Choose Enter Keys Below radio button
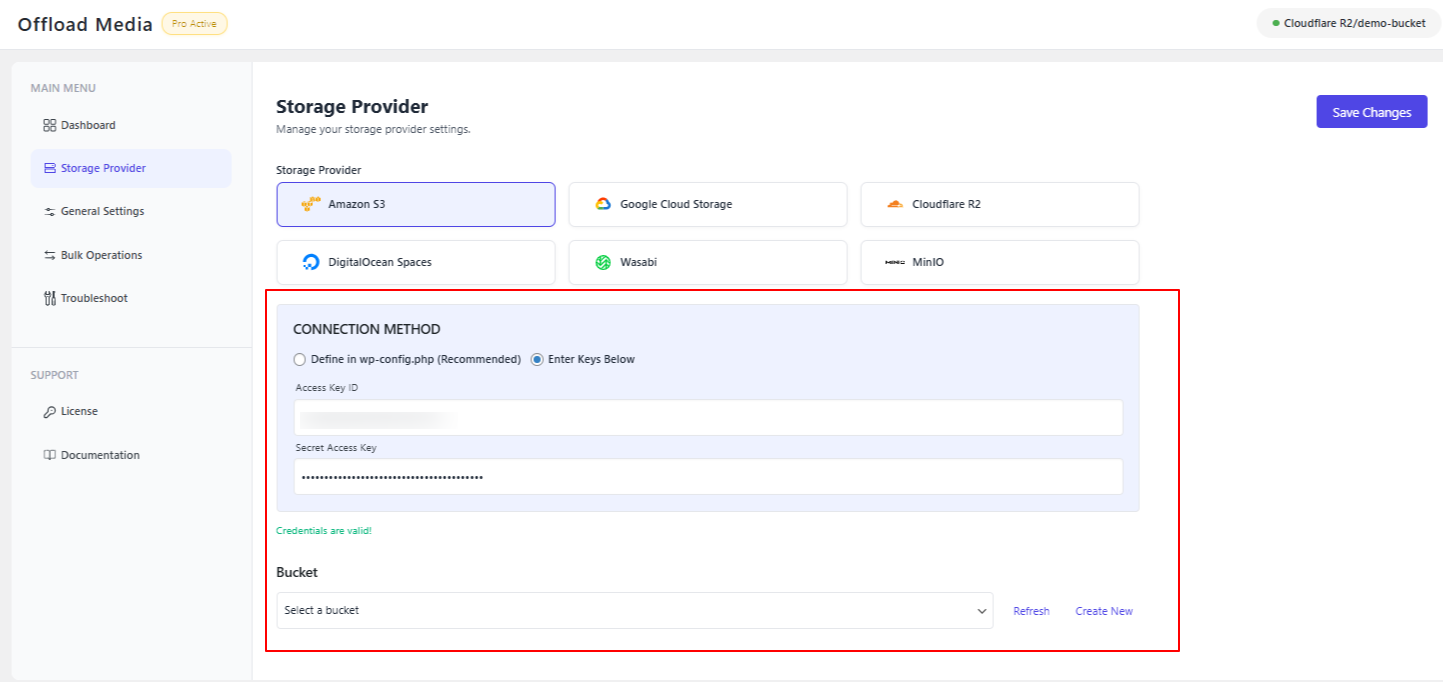The width and height of the screenshot is (1443, 682). point(537,360)
